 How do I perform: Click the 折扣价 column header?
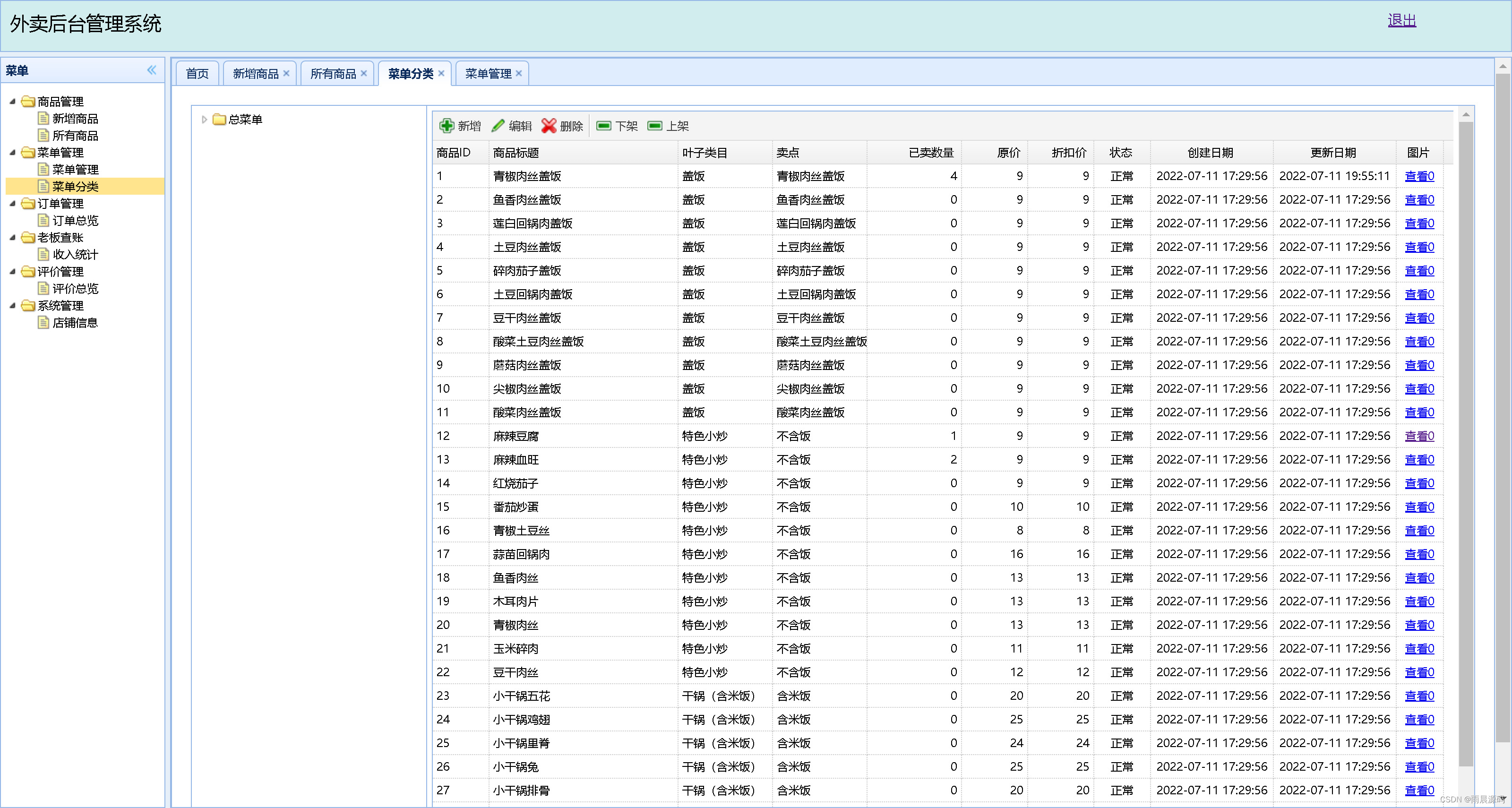click(x=1061, y=153)
